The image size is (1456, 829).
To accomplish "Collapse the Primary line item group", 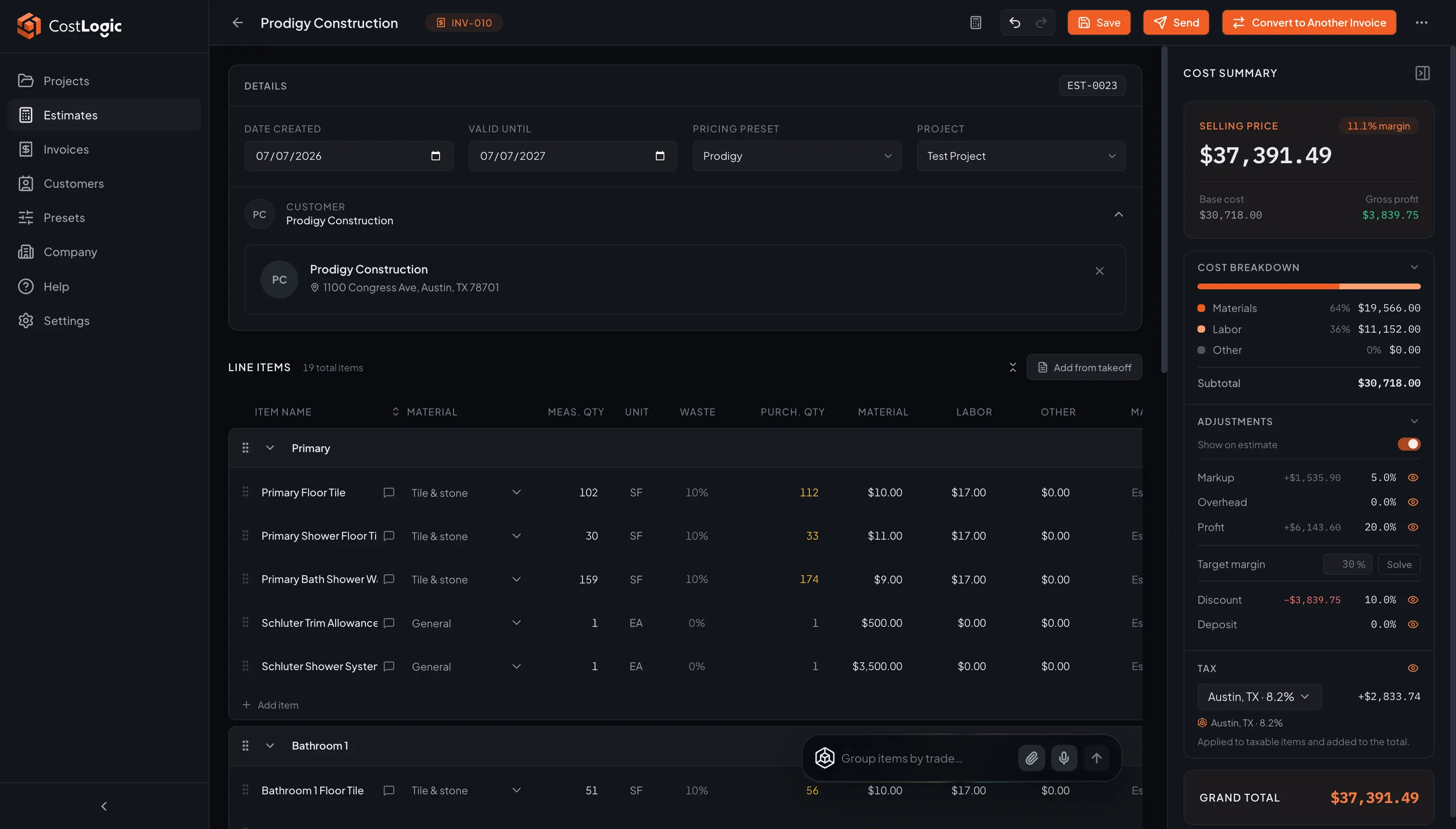I will (270, 448).
